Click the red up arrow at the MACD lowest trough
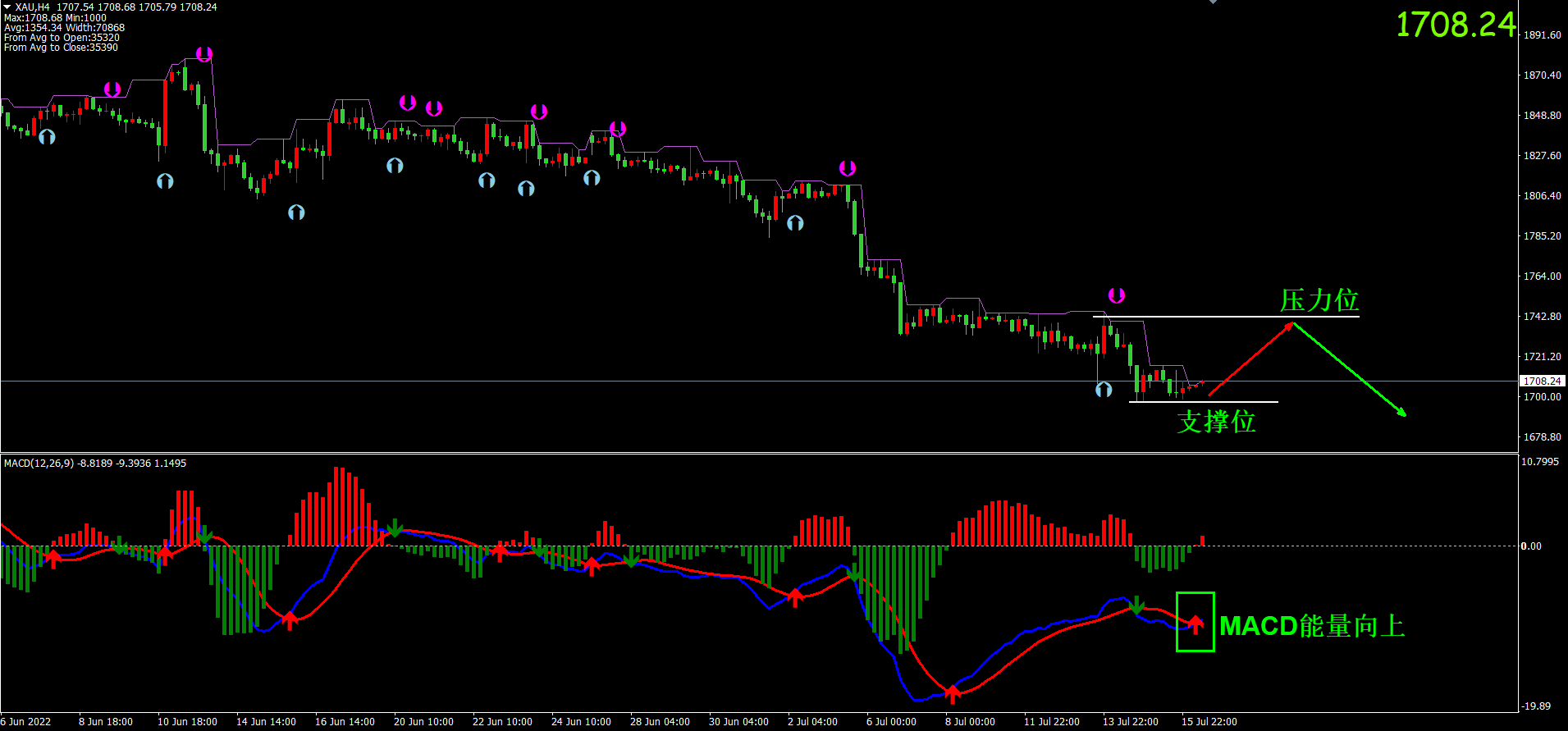The width and height of the screenshot is (1568, 731). click(x=952, y=694)
